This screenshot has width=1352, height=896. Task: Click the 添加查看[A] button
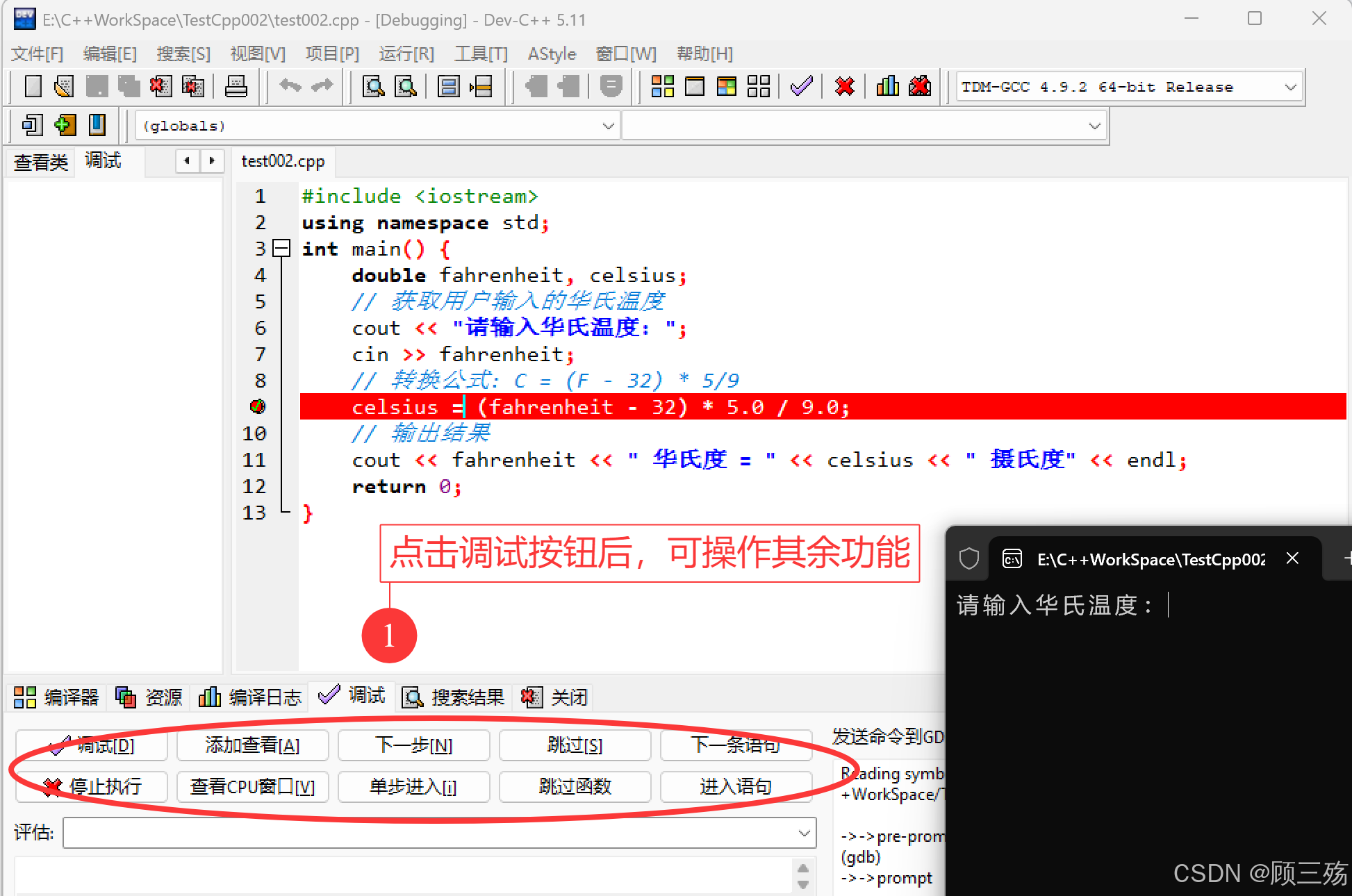pos(252,745)
